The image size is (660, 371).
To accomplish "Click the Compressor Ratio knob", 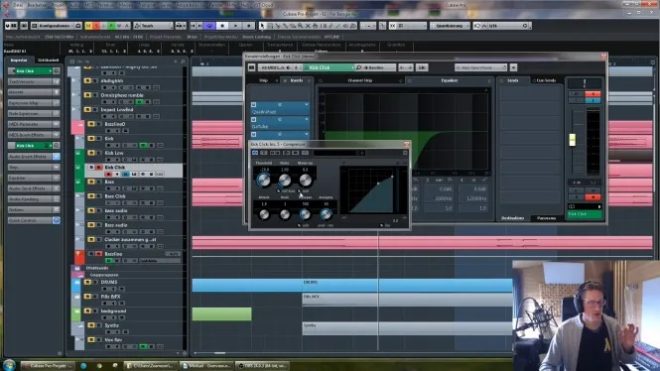I will (285, 180).
